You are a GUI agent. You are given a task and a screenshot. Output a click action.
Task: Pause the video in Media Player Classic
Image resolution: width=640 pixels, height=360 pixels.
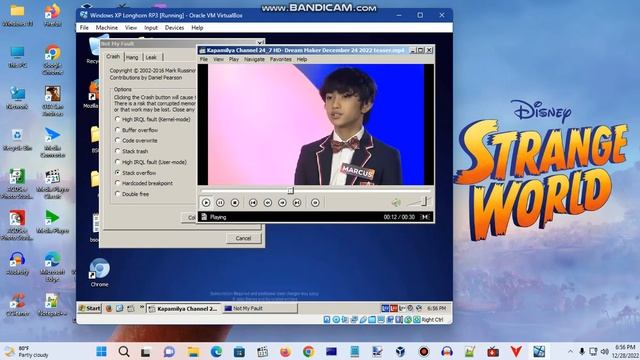coord(220,202)
